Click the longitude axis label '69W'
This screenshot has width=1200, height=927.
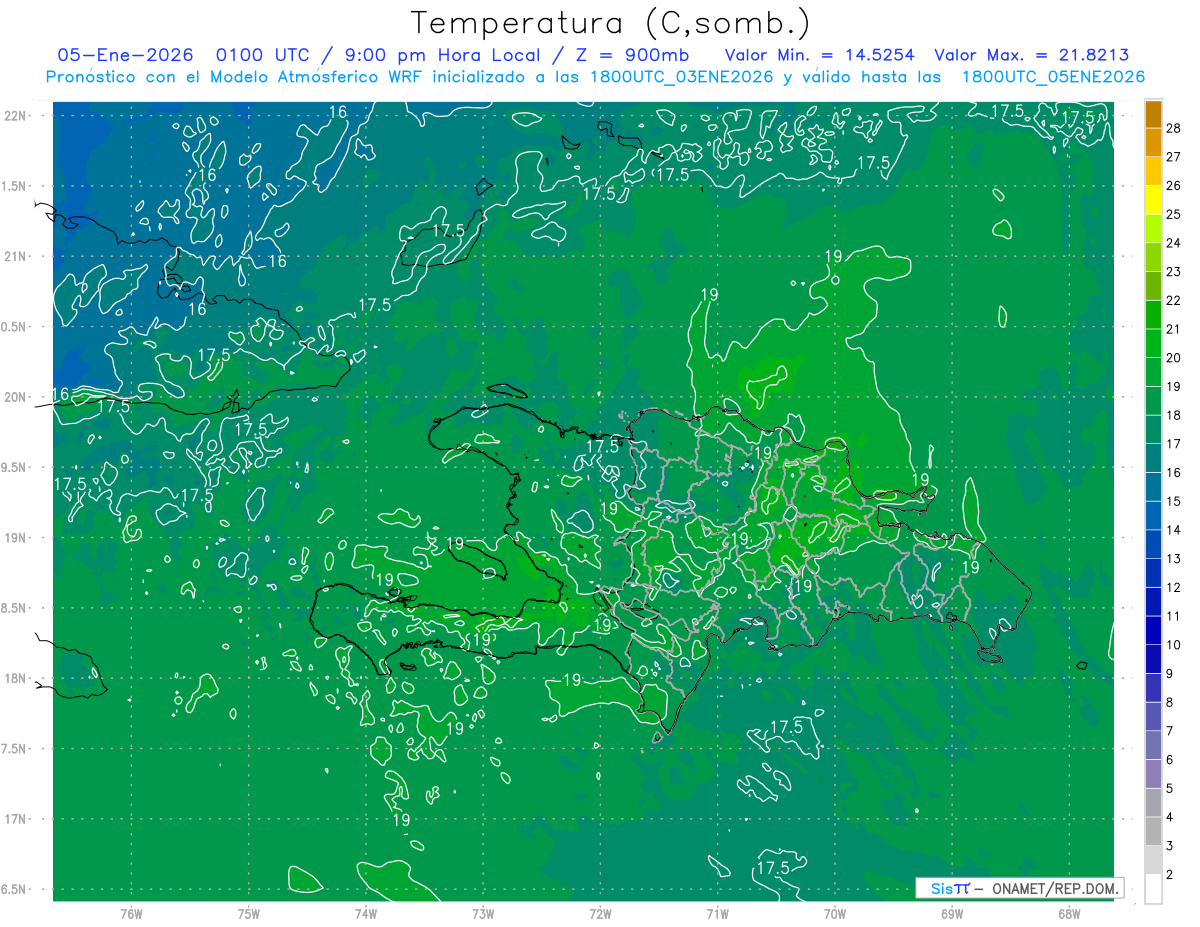952,914
